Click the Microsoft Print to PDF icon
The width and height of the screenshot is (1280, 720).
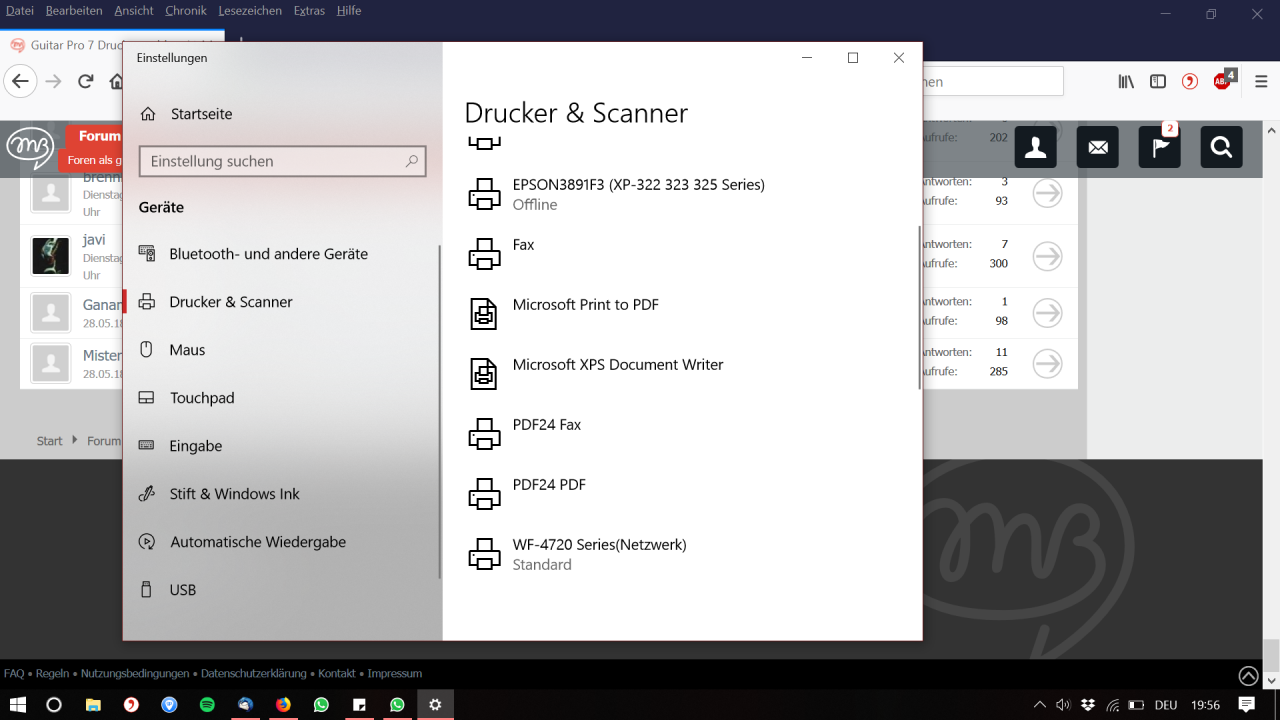484,314
